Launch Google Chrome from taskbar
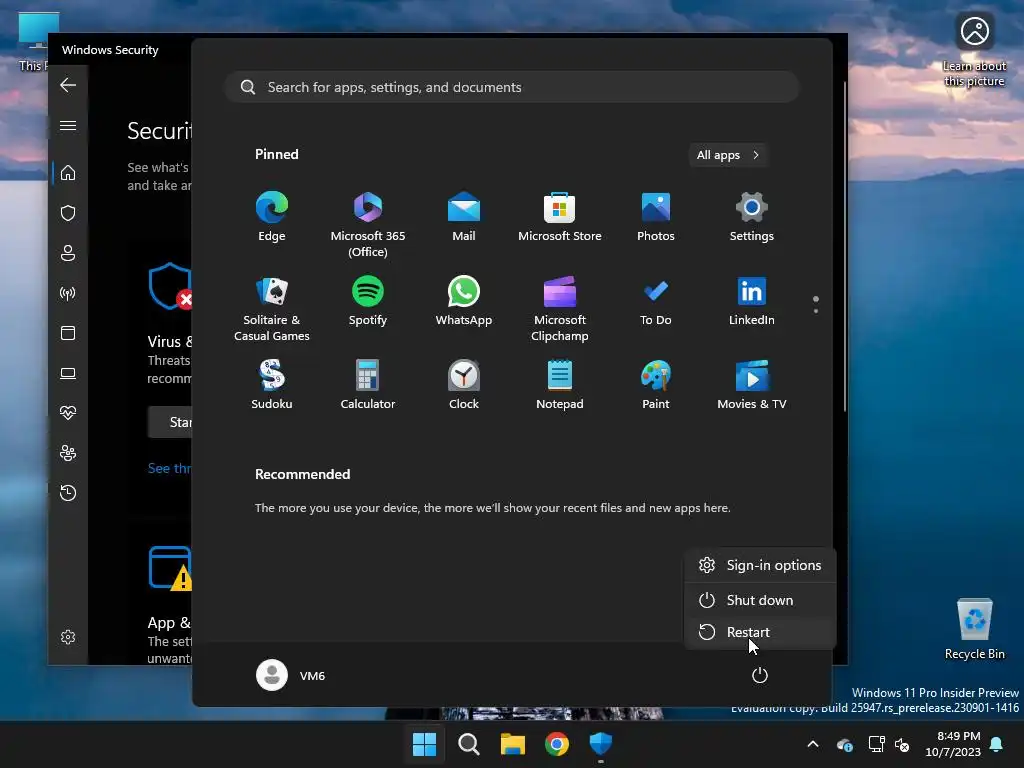The height and width of the screenshot is (768, 1024). [556, 744]
